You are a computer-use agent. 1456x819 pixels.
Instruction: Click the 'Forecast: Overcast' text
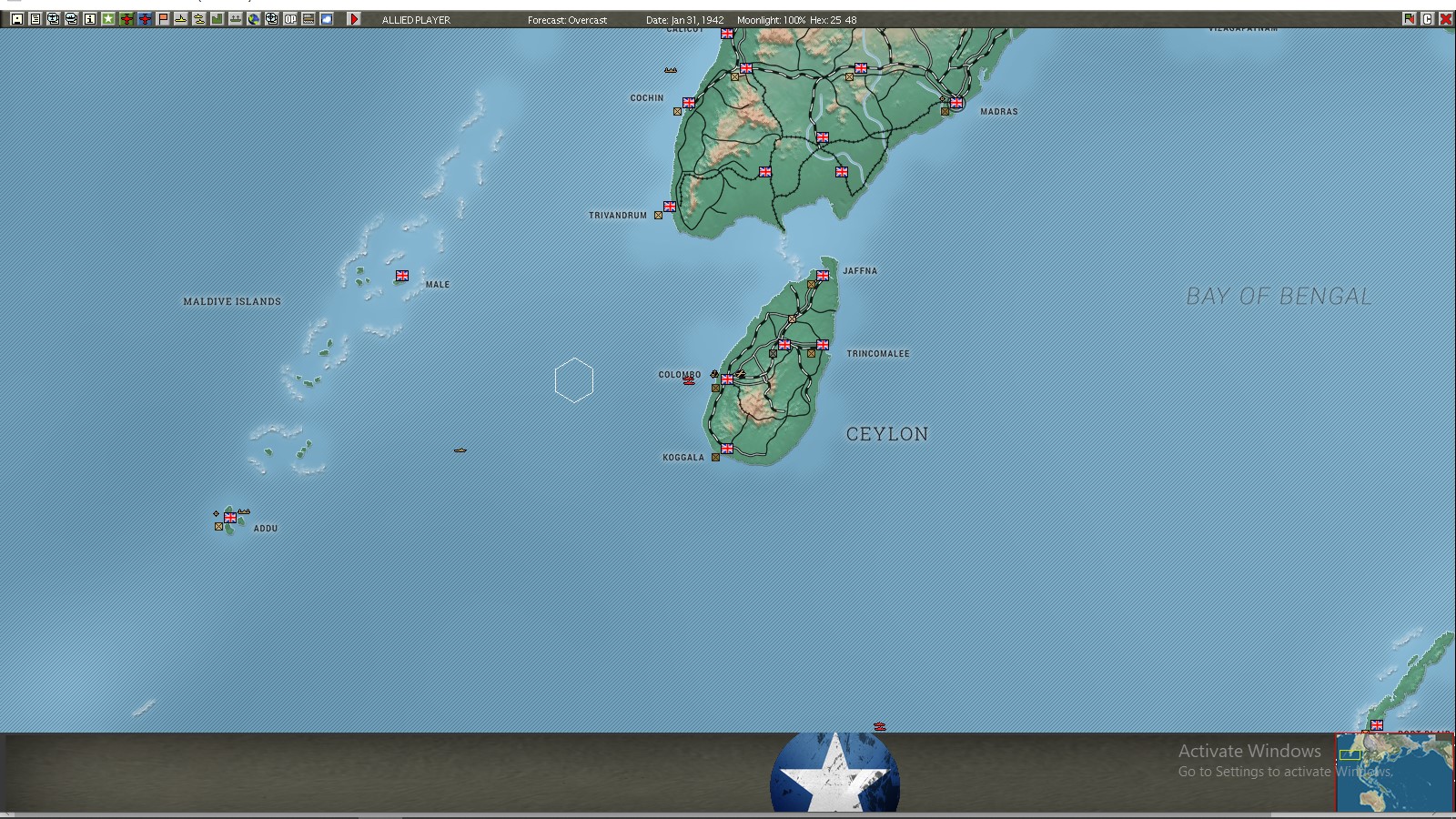567,20
